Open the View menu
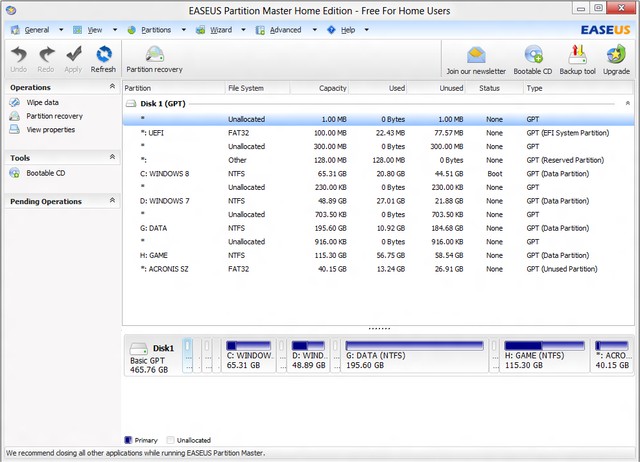The width and height of the screenshot is (640, 462). tap(95, 30)
